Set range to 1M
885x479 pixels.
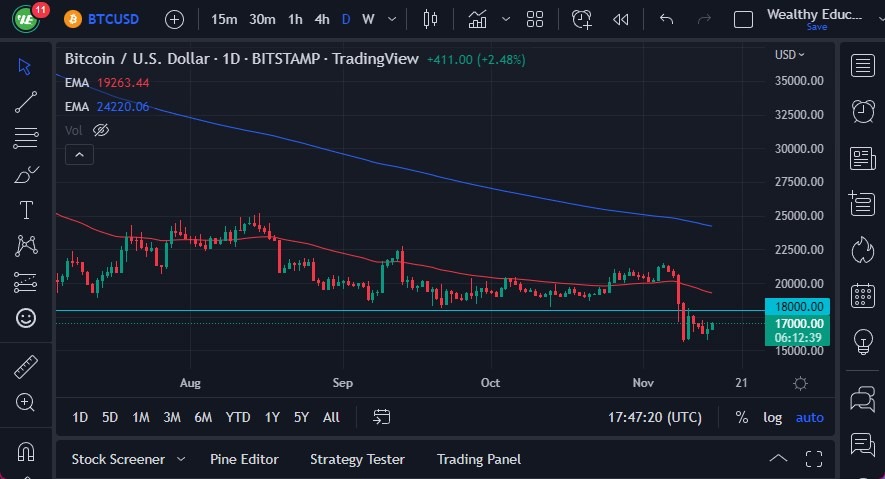pyautogui.click(x=141, y=418)
